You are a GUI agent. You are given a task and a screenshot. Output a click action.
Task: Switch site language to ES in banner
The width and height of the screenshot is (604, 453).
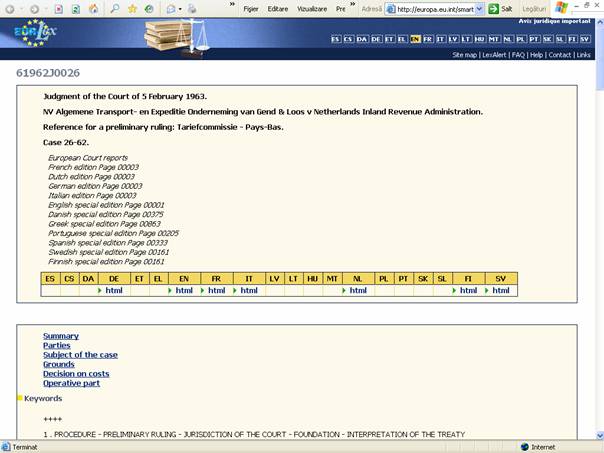tap(336, 39)
